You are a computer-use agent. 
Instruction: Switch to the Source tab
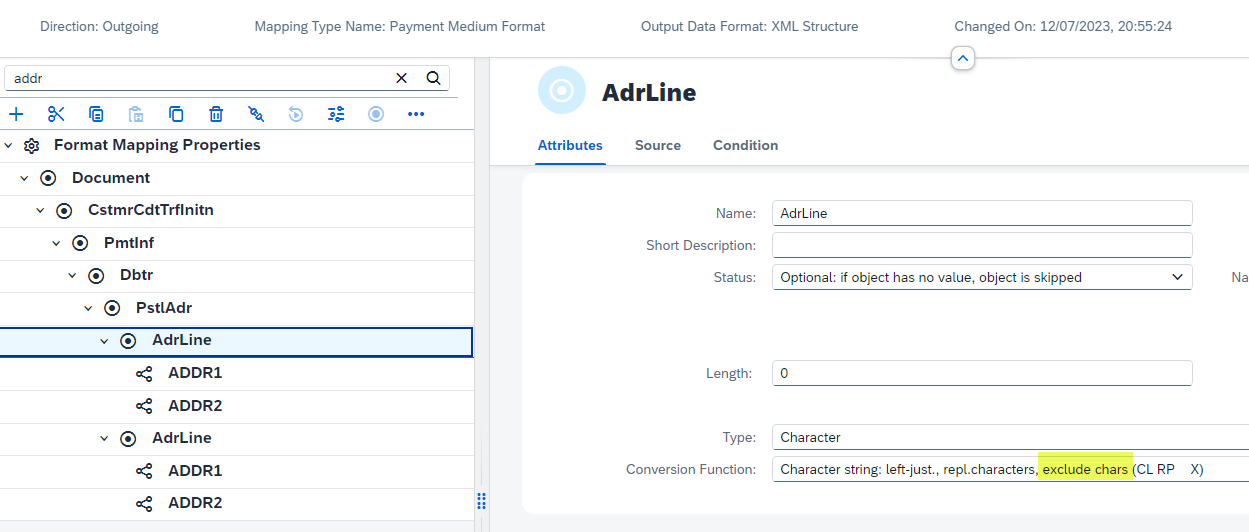pyautogui.click(x=658, y=145)
